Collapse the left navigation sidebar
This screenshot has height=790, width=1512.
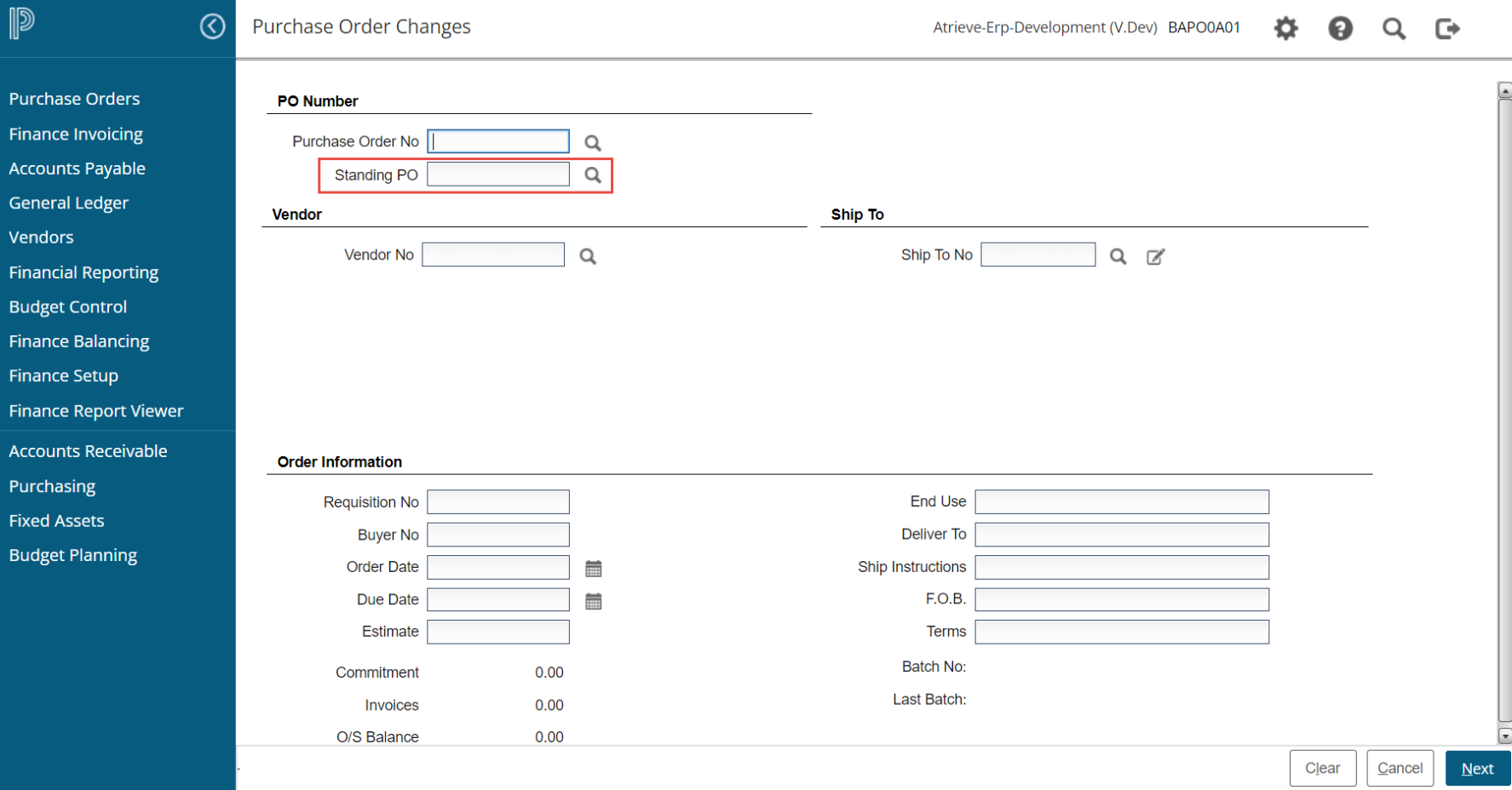(x=212, y=26)
